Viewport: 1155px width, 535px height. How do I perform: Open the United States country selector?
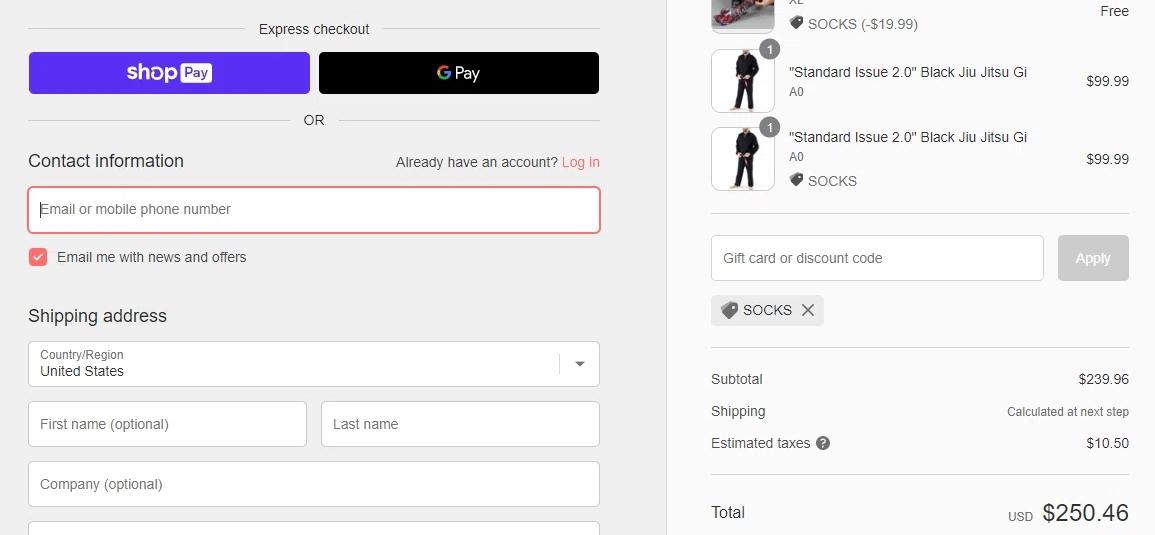pyautogui.click(x=290, y=364)
